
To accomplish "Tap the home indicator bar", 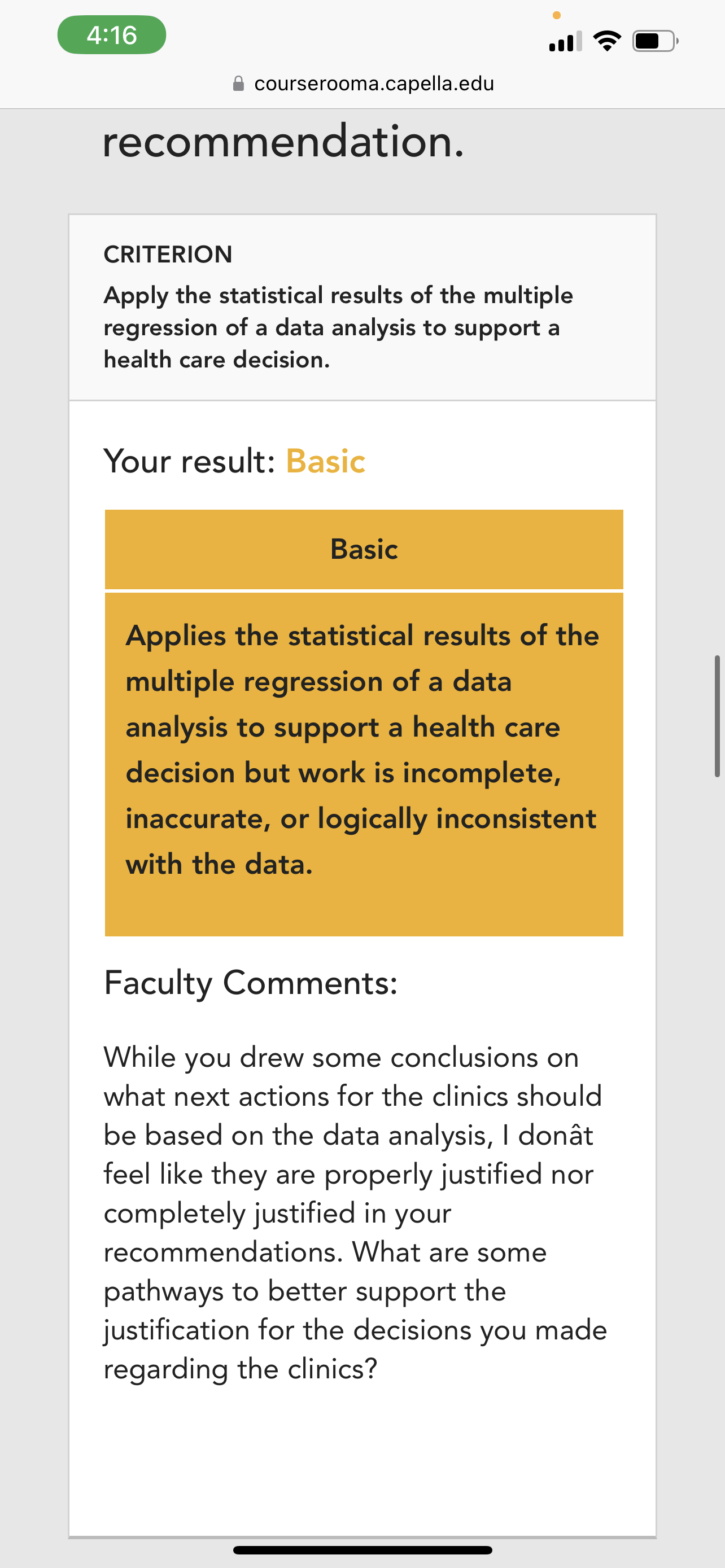I will pyautogui.click(x=363, y=1550).
